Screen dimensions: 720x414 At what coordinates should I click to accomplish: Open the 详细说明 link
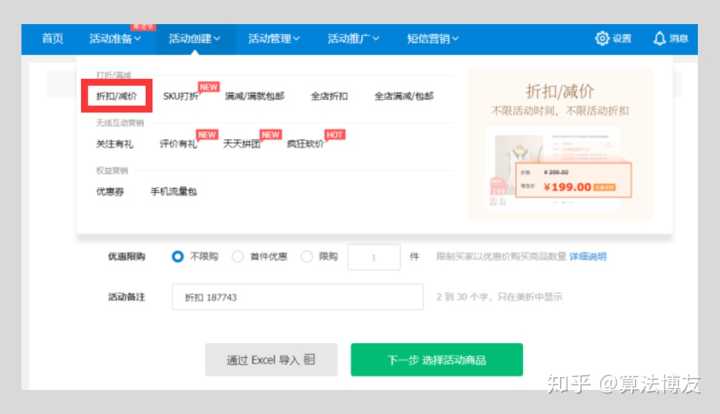tap(587, 256)
